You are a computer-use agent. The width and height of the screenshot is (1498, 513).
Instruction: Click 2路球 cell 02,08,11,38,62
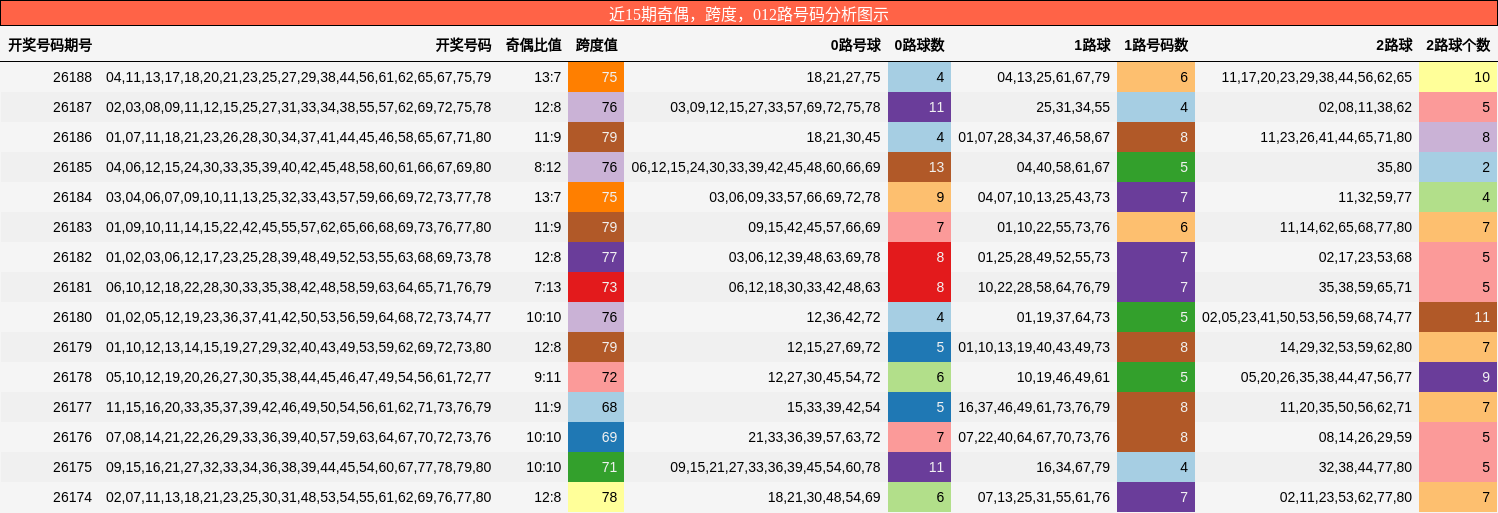pos(1365,107)
